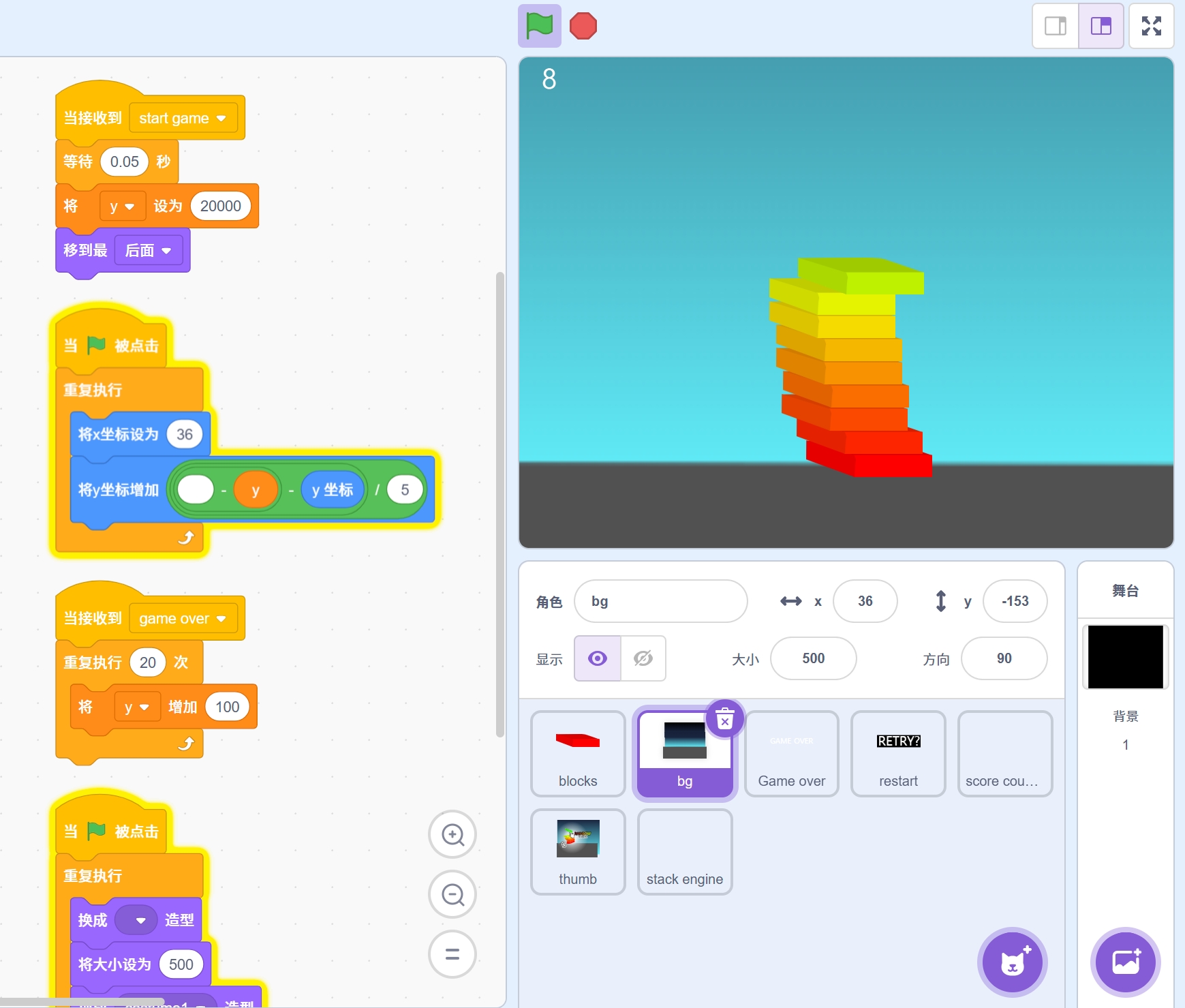Select the restart sprite
The width and height of the screenshot is (1185, 1008).
coord(898,753)
